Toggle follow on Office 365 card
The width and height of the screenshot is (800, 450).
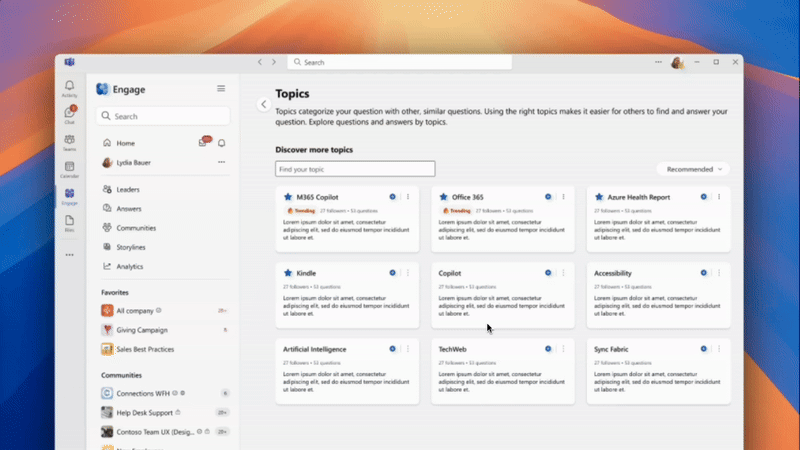[x=548, y=197]
